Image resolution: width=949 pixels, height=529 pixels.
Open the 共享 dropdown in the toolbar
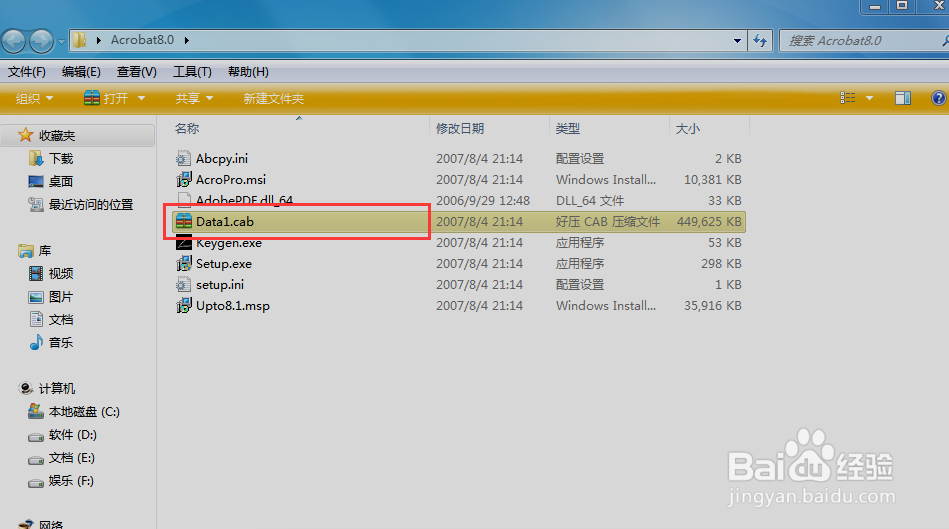[x=194, y=99]
